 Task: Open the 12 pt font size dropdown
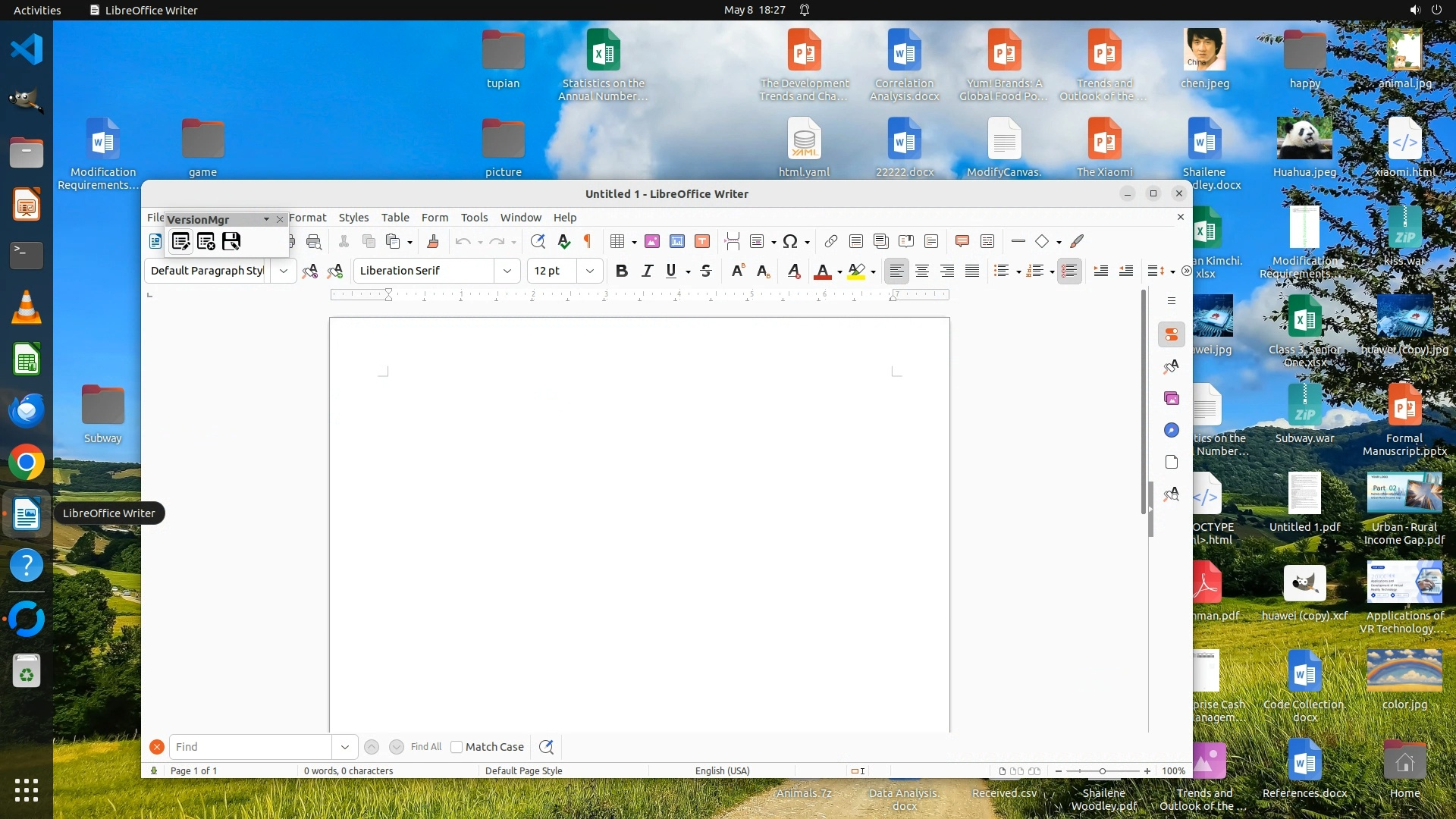click(x=590, y=271)
